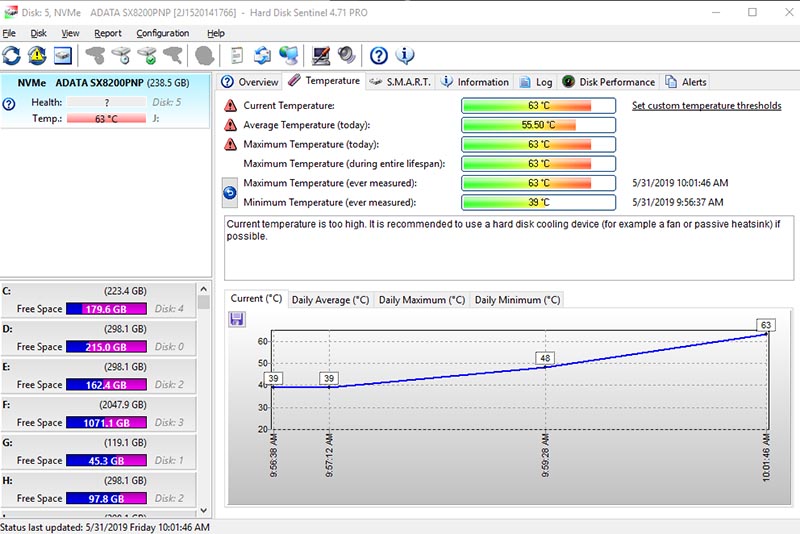Screen dimensions: 800x534
Task: Open the Help menu
Action: [216, 33]
